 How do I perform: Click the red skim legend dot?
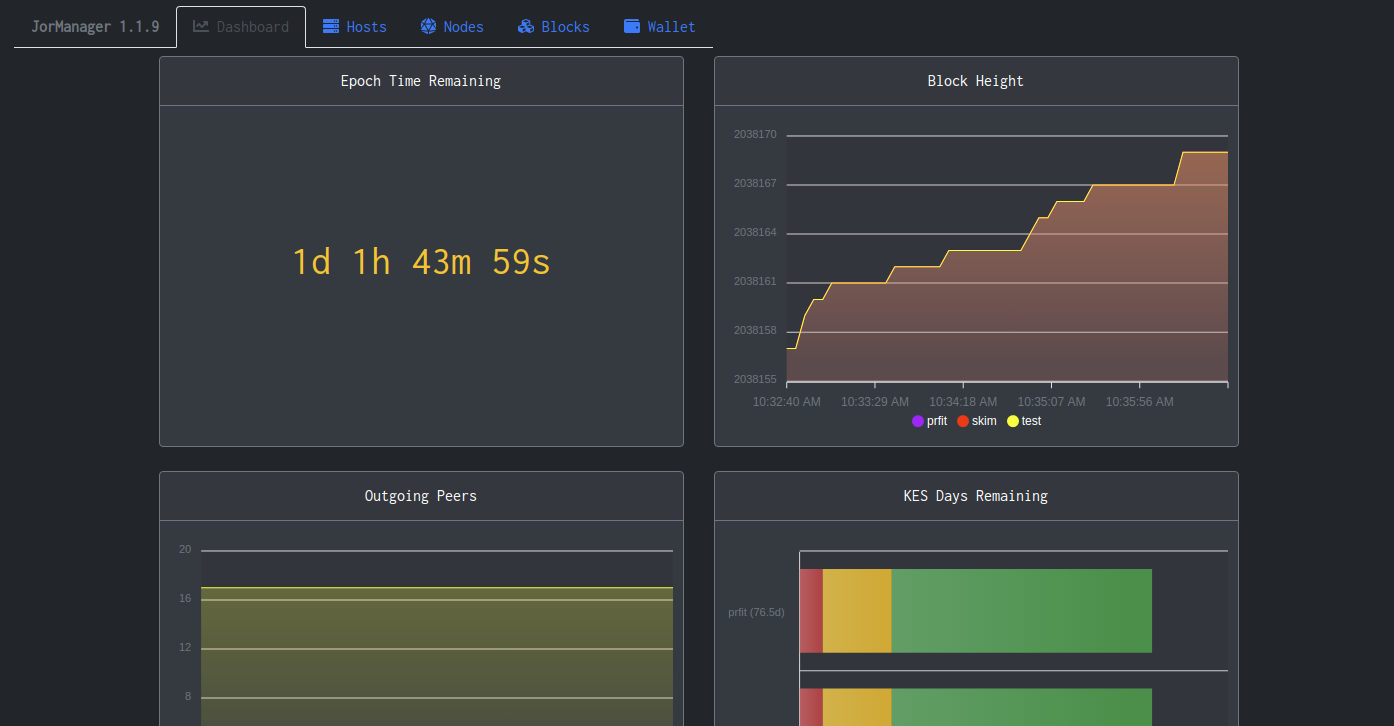963,421
